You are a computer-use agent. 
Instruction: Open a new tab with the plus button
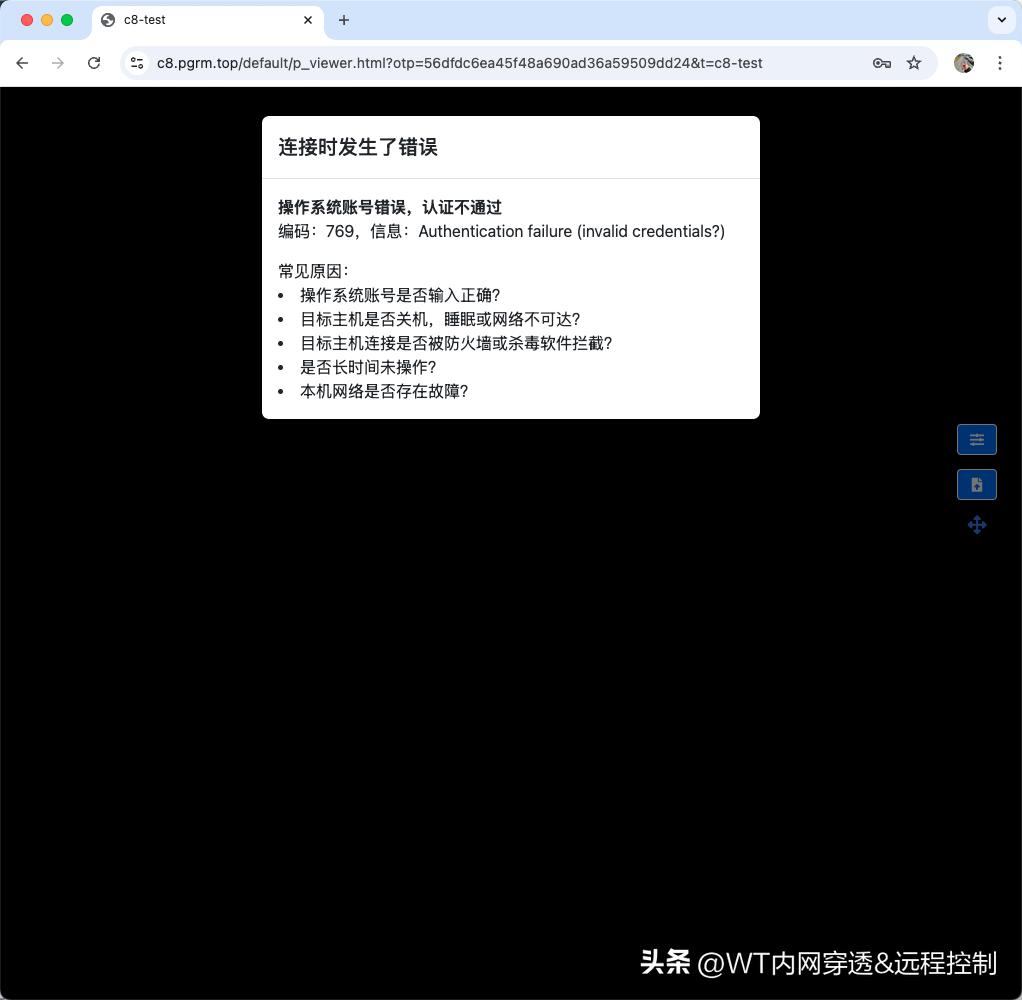[344, 20]
